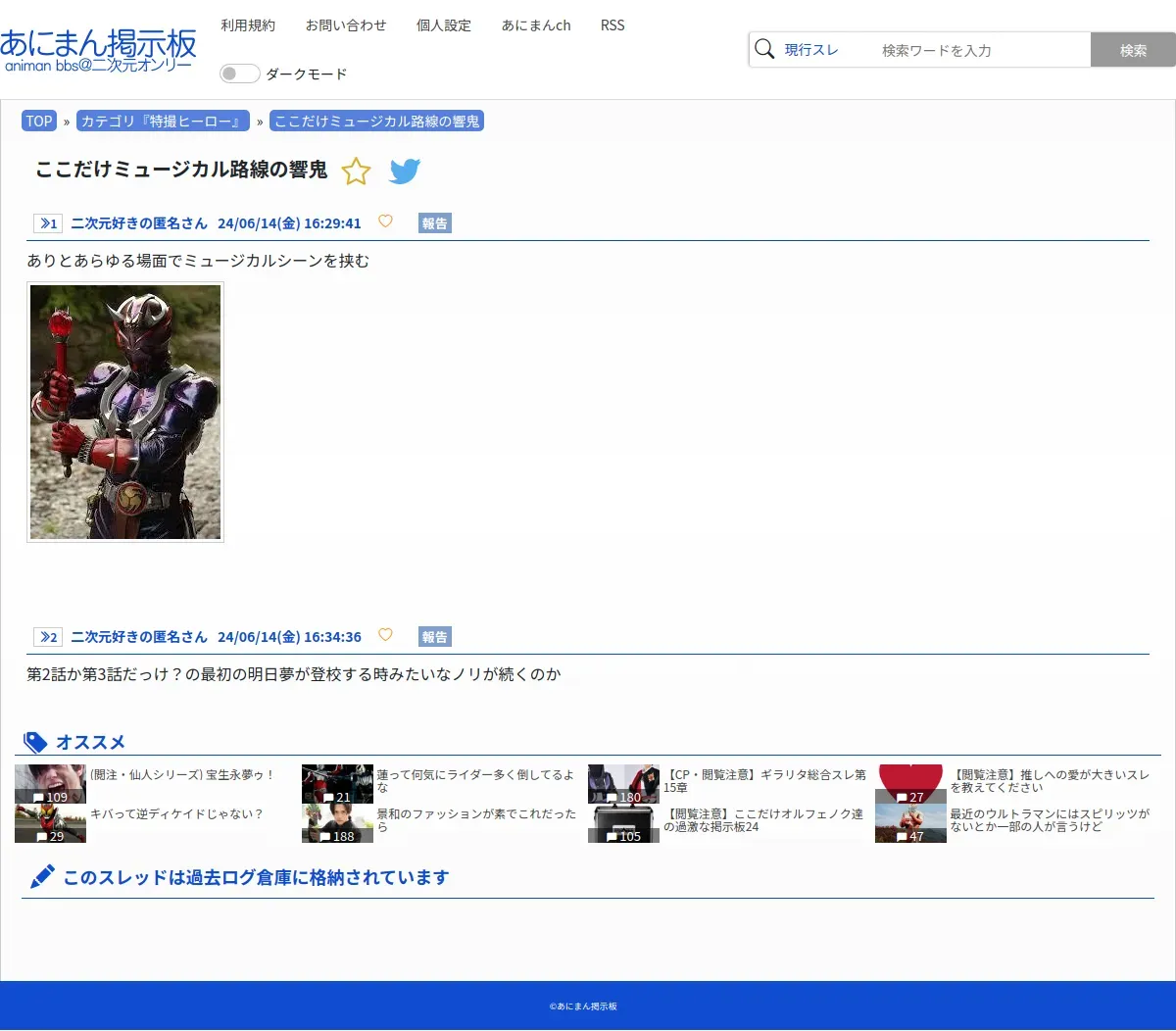Open the thumbnail with 21 comments
Screen dimensions: 1176x1031
pyautogui.click(x=337, y=784)
